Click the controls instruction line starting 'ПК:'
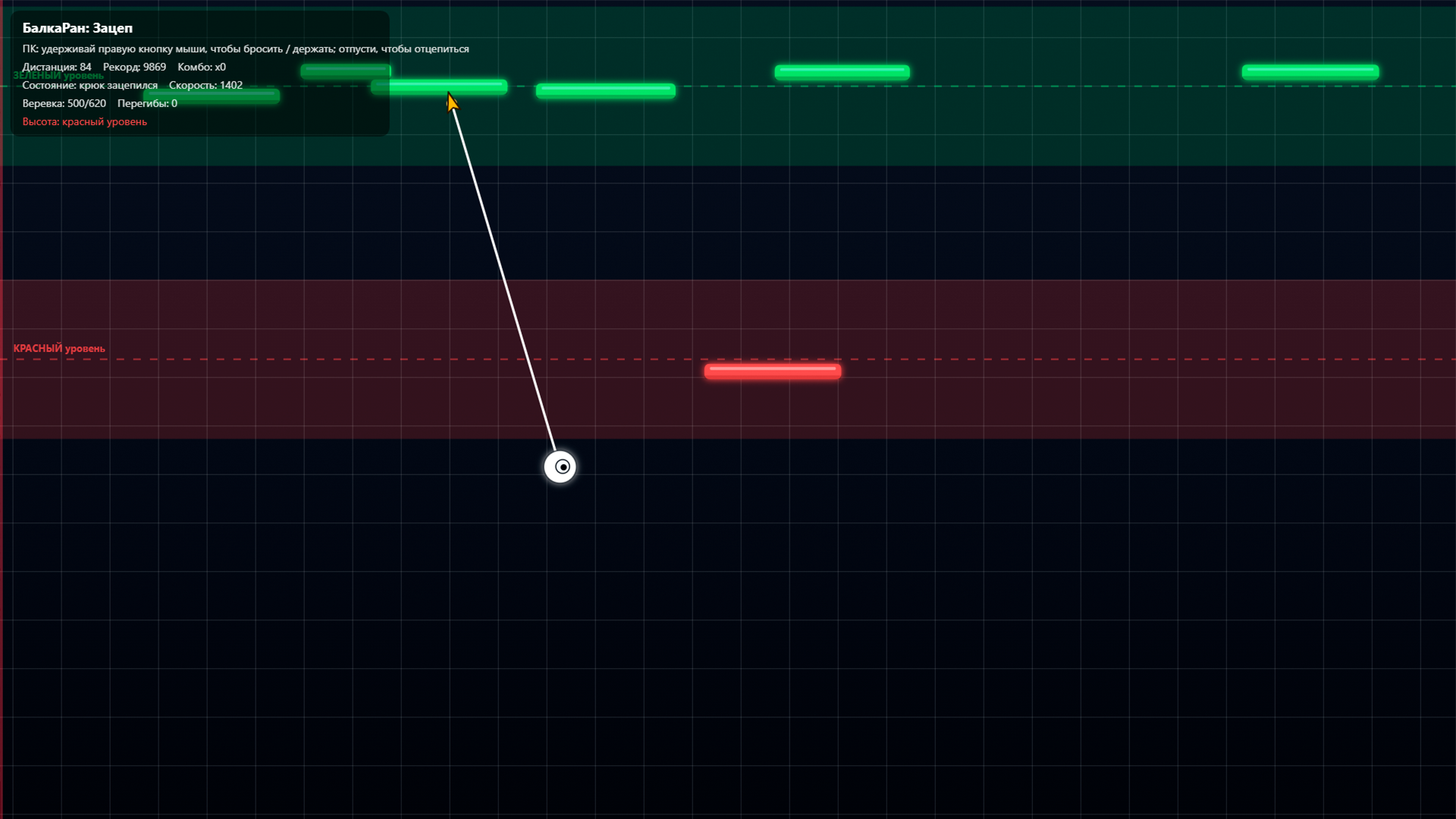 [x=246, y=49]
